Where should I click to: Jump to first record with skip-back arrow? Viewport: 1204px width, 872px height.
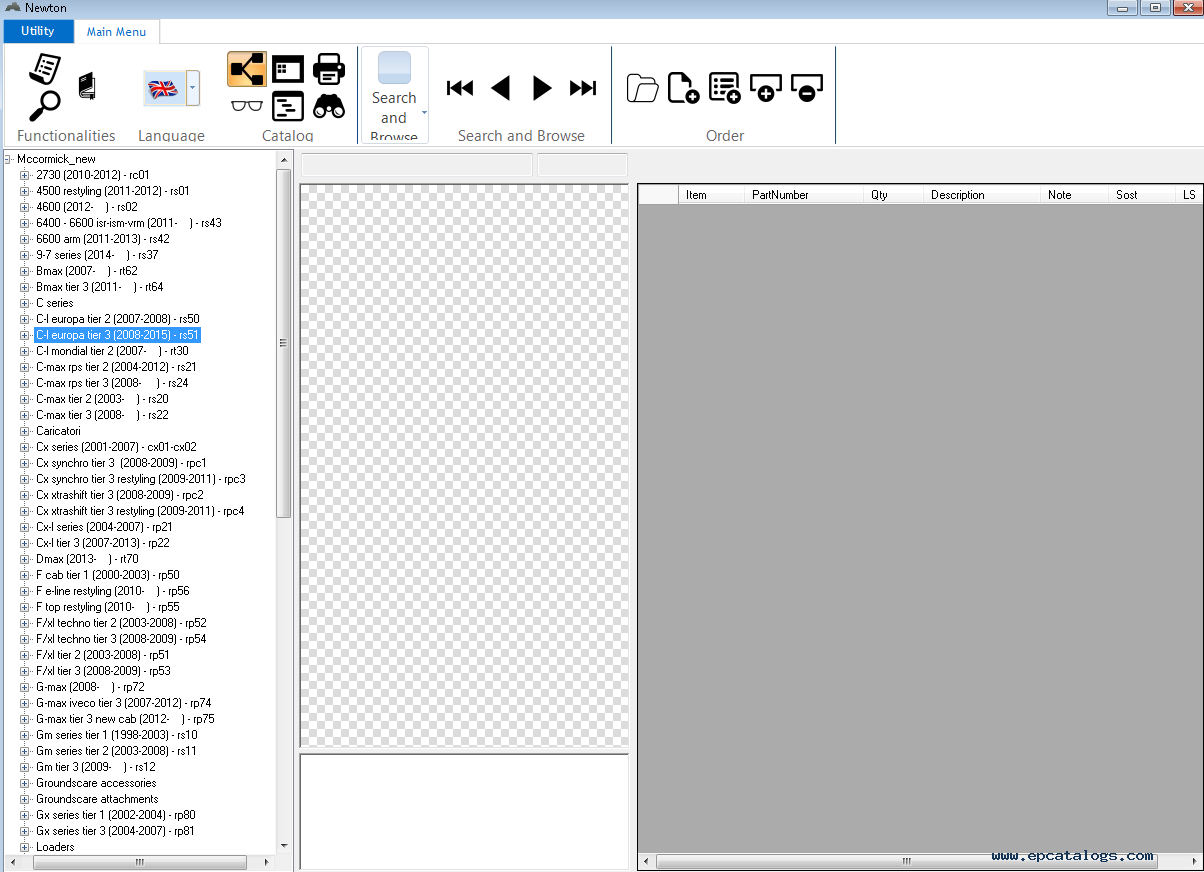[460, 88]
